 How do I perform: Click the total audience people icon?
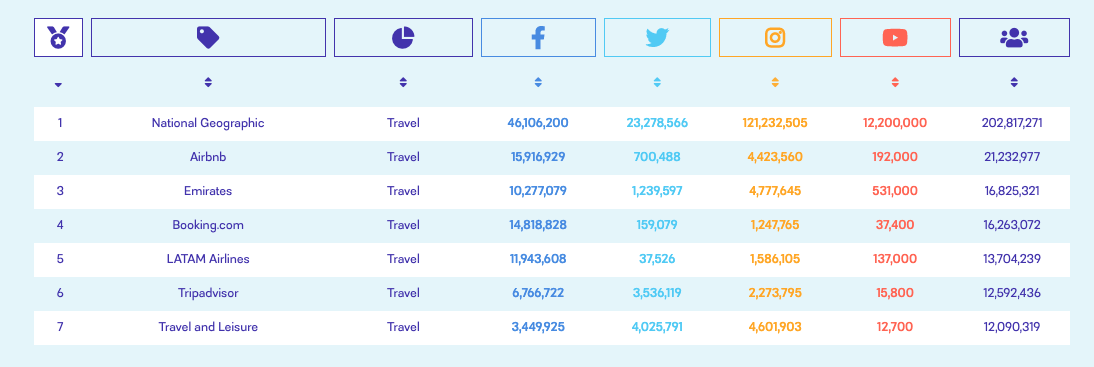click(1014, 38)
